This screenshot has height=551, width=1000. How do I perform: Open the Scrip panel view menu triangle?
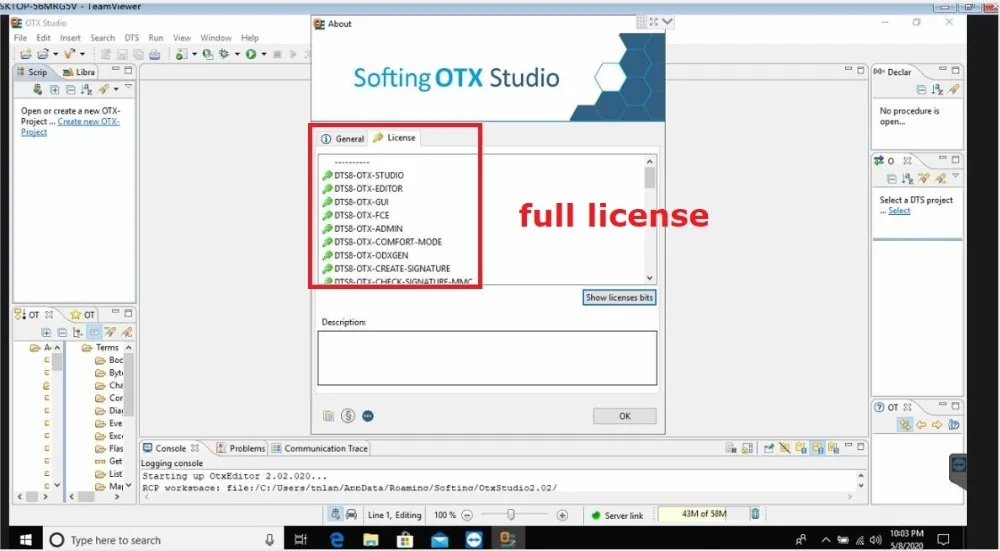click(128, 86)
